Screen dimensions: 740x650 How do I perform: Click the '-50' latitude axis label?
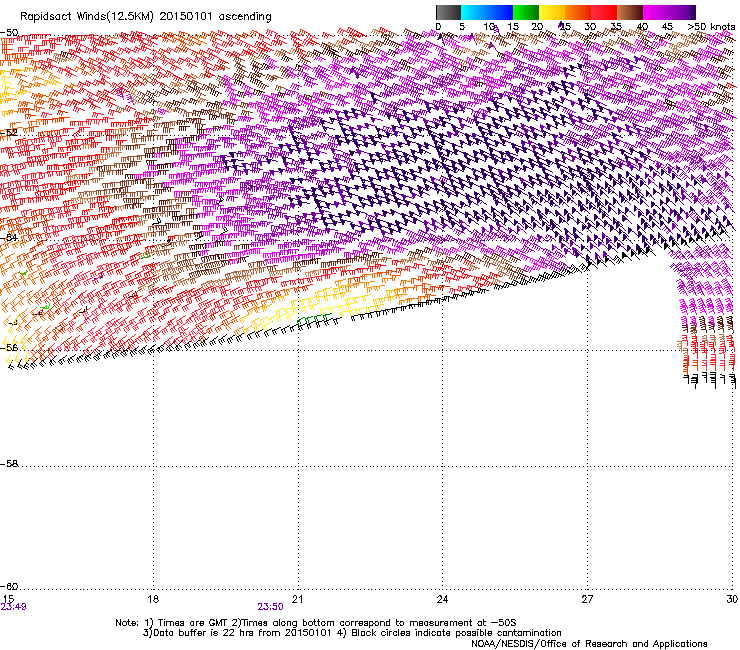[x=9, y=33]
